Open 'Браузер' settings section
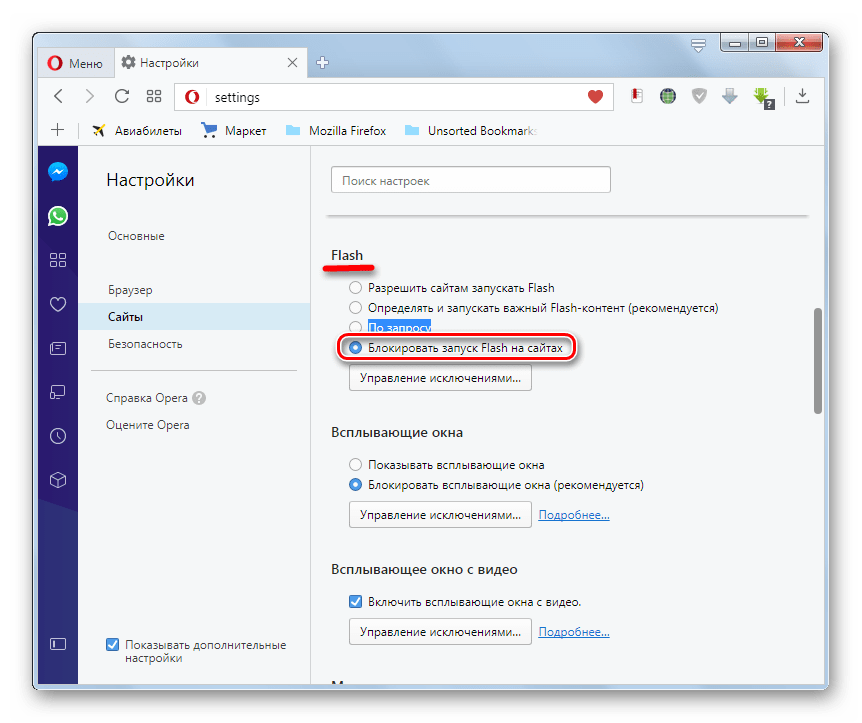Screen dimensions: 862x723 (130, 290)
